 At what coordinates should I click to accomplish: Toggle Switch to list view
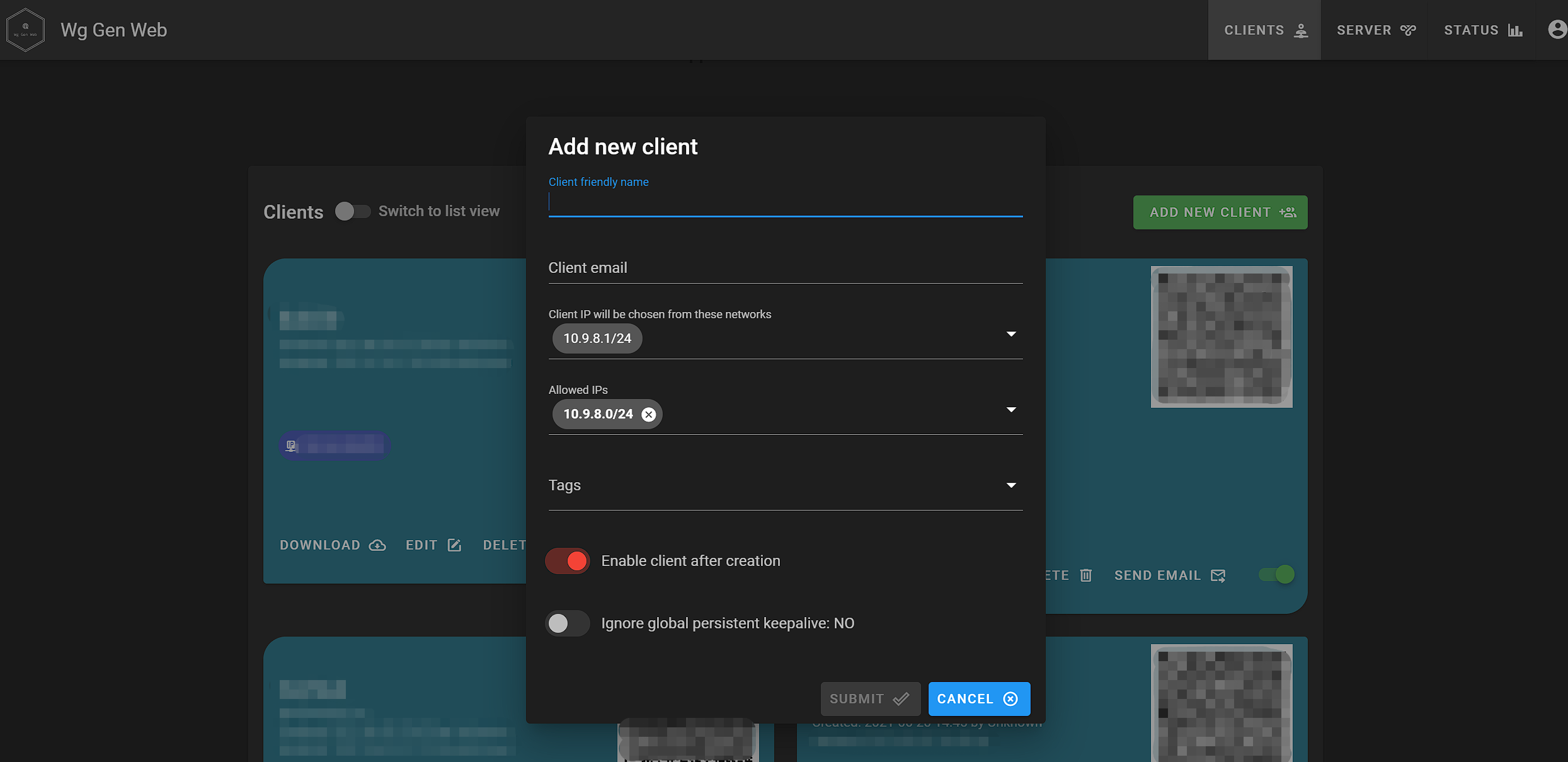point(352,211)
